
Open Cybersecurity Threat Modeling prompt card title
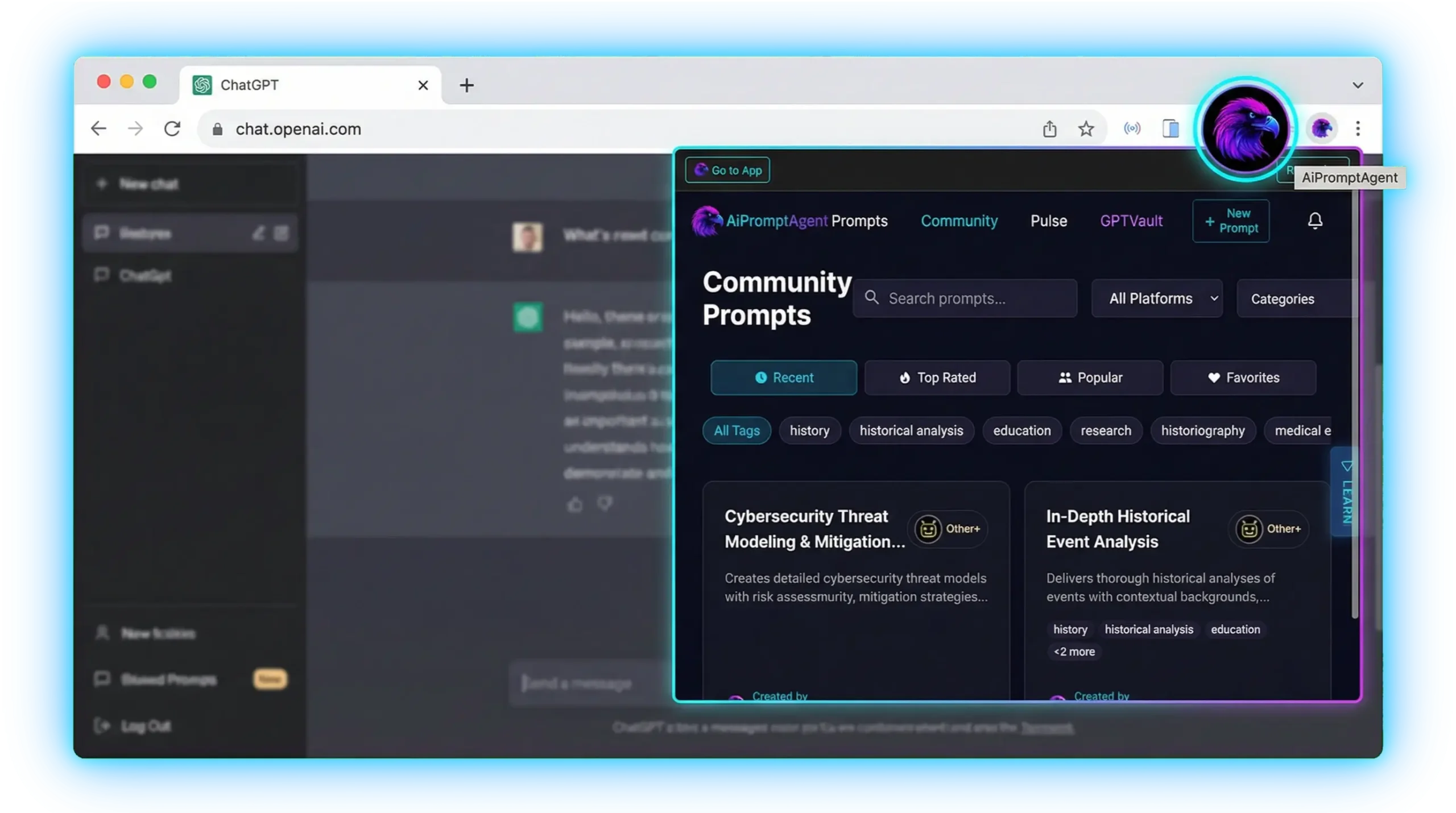point(814,529)
